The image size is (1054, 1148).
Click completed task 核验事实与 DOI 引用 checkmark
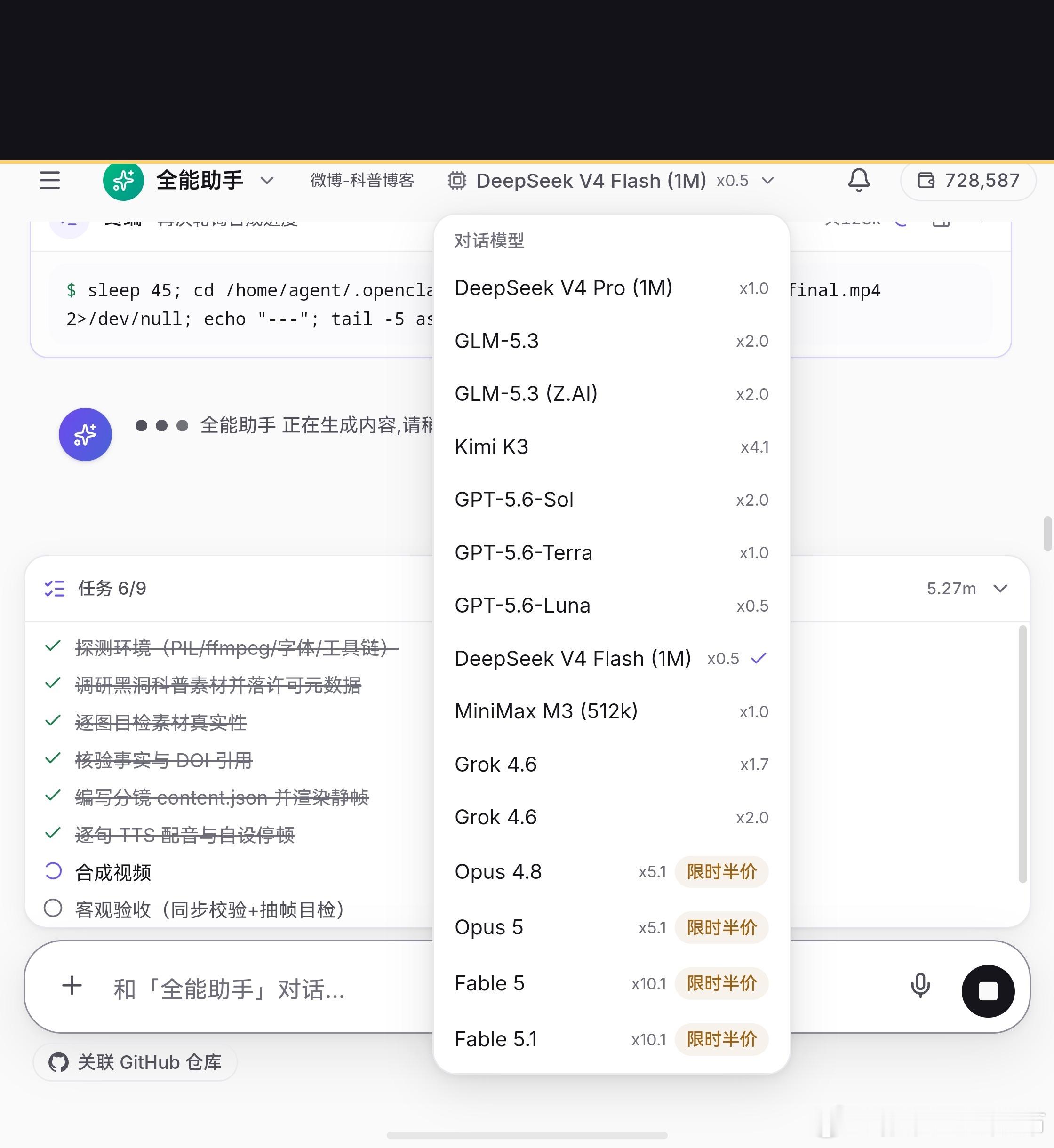[x=53, y=758]
